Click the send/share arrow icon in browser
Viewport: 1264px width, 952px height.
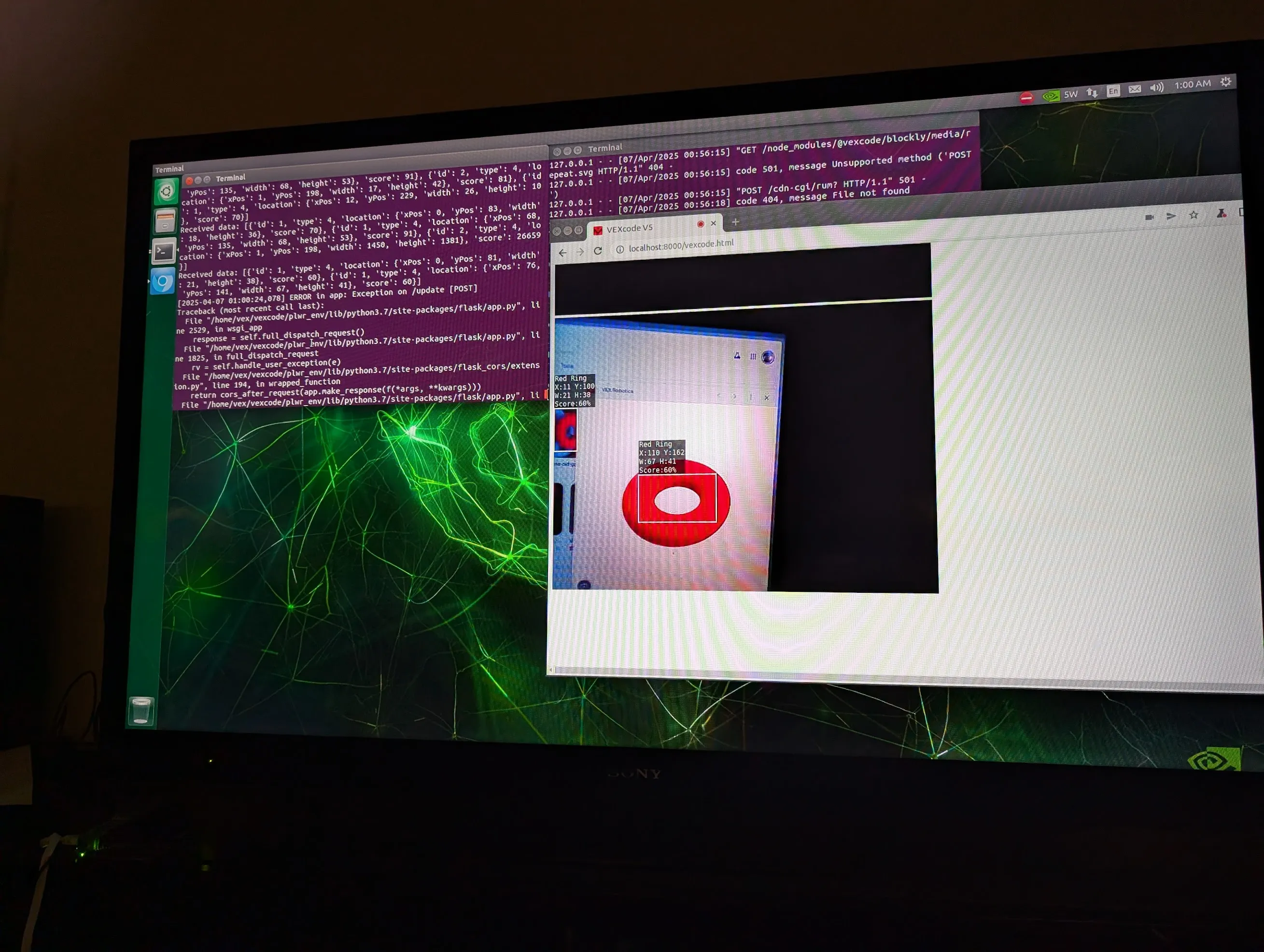1171,216
